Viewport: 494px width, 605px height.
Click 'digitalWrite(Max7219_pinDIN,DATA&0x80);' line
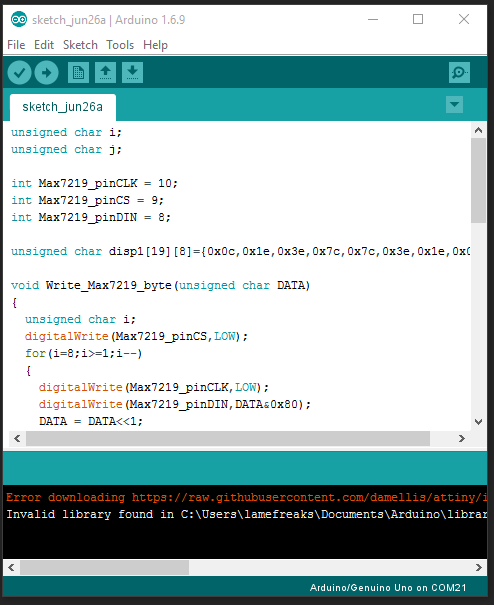click(x=174, y=404)
